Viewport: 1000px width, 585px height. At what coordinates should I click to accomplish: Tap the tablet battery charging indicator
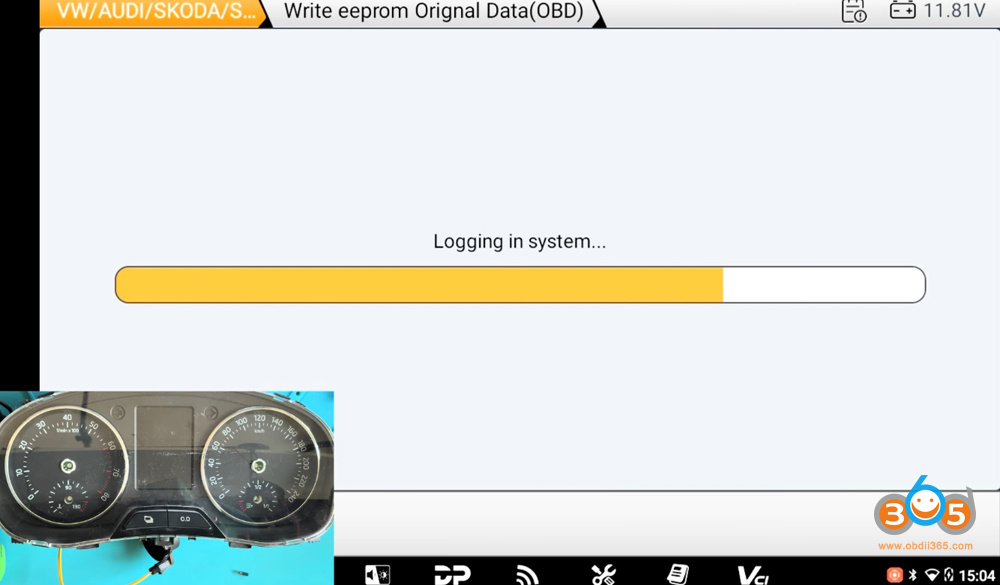click(948, 575)
